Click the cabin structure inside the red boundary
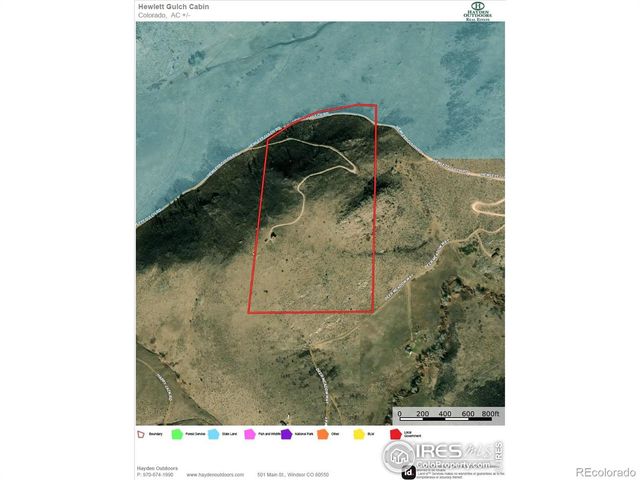The image size is (640, 480). (273, 235)
